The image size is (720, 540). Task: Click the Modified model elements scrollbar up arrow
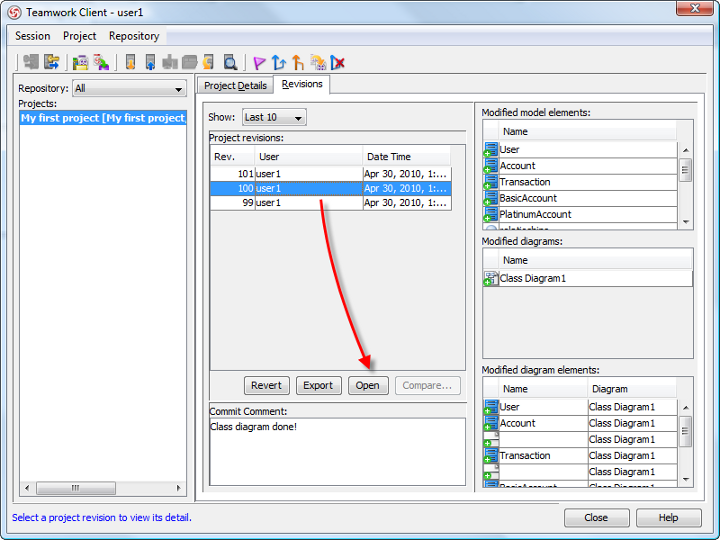click(x=686, y=150)
